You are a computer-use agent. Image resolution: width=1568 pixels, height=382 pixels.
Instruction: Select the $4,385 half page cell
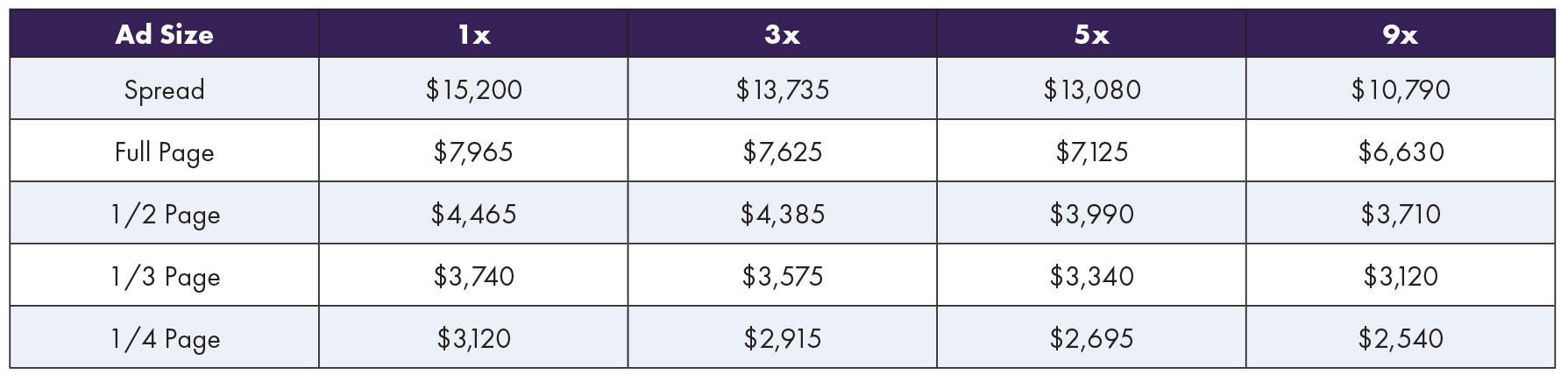[x=782, y=214]
